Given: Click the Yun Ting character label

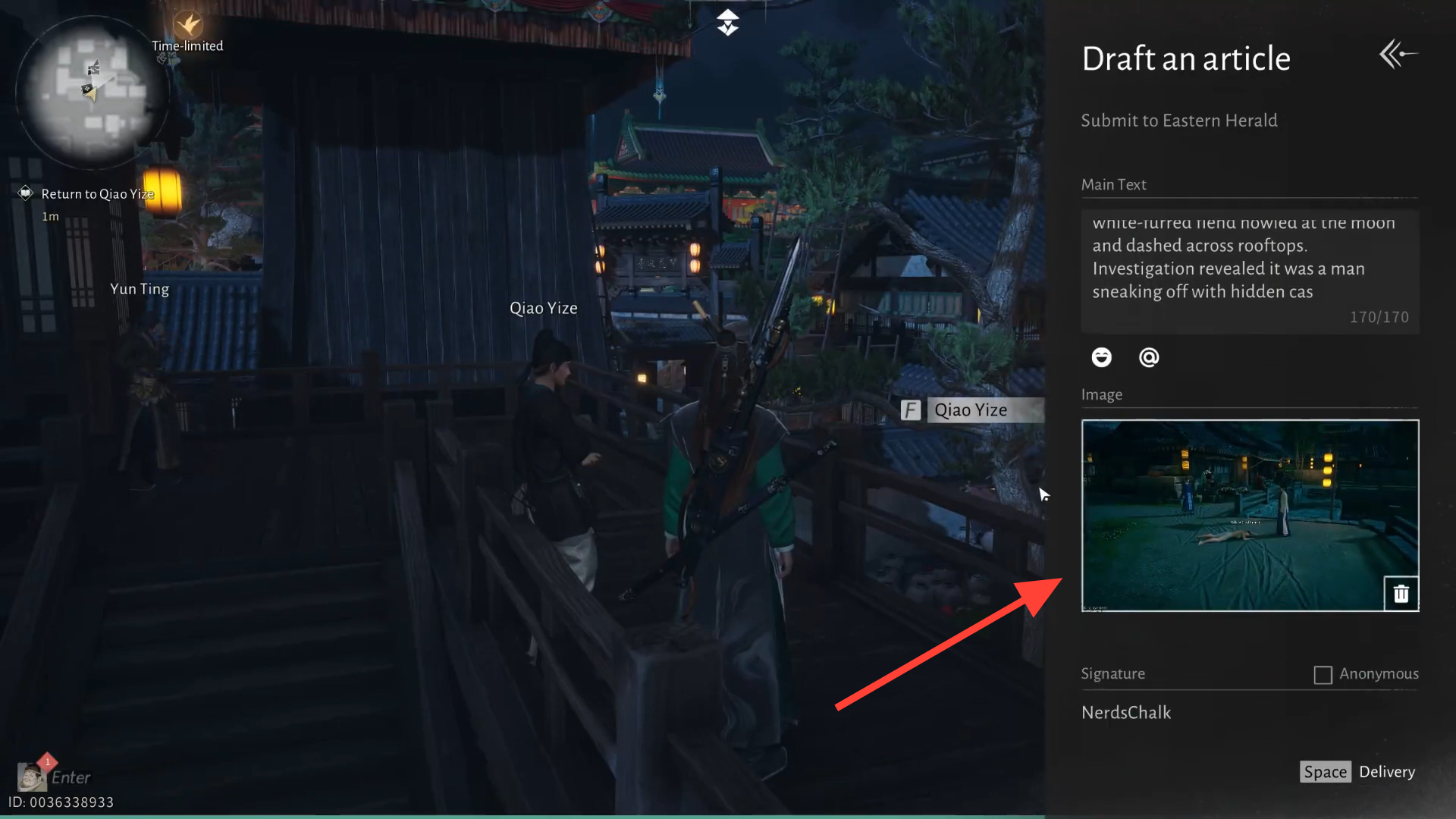Looking at the screenshot, I should (x=140, y=289).
